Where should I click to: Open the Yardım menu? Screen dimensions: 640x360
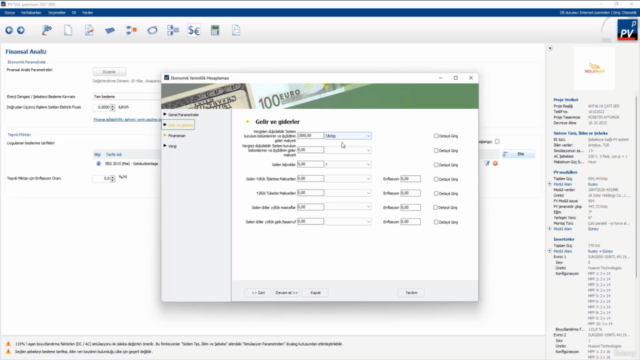pyautogui.click(x=87, y=13)
